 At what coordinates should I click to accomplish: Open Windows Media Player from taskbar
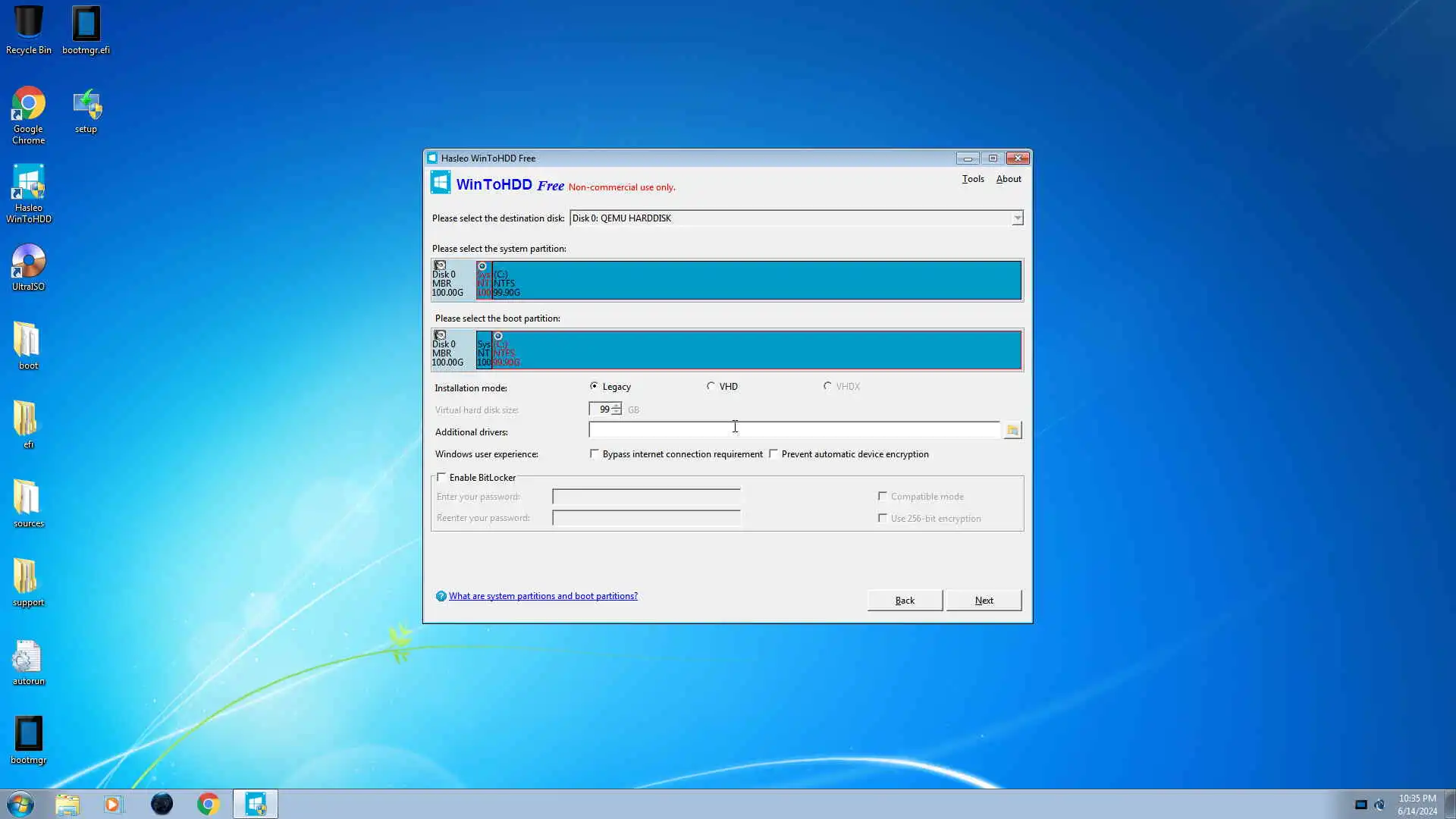[x=114, y=804]
